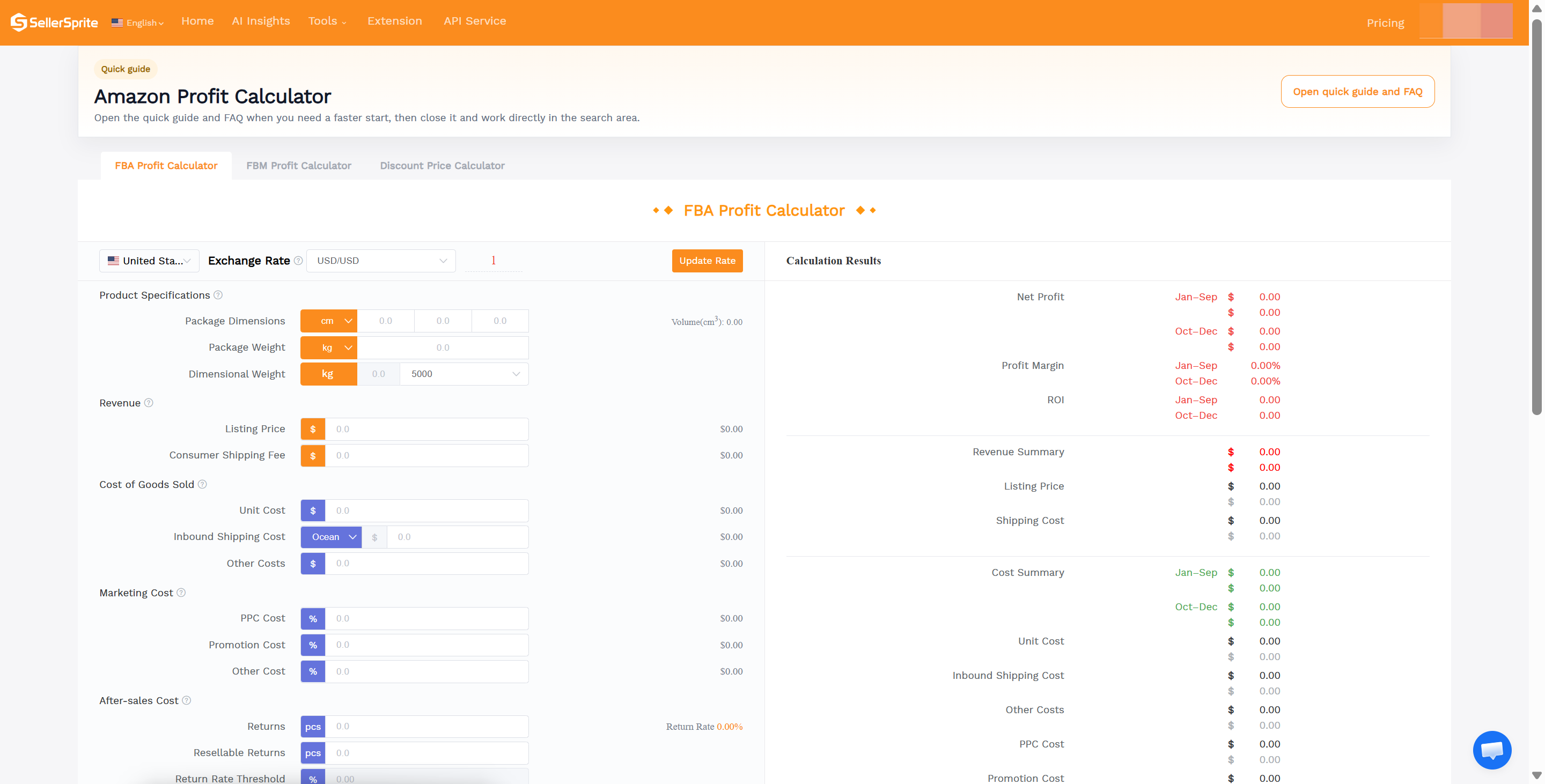Open the Package Dimensions unit dropdown
Image resolution: width=1545 pixels, height=784 pixels.
[x=329, y=321]
